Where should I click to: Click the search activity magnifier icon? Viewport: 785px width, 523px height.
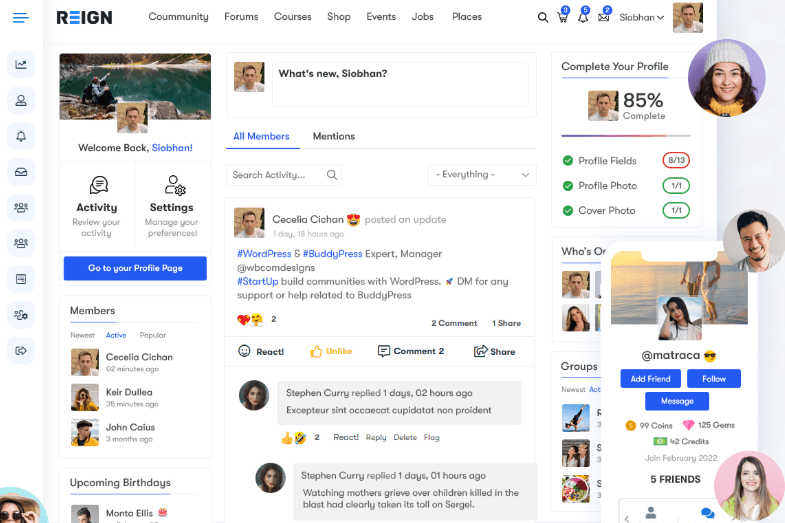331,175
